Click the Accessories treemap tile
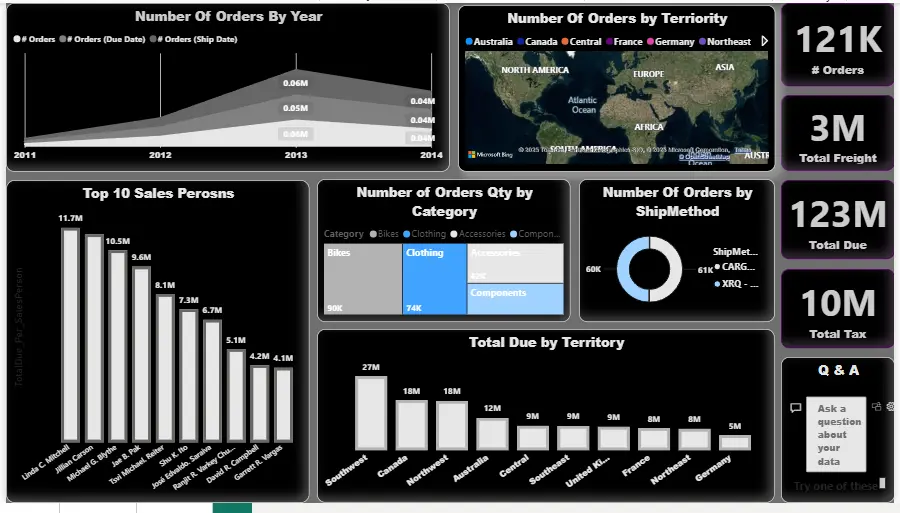The image size is (900, 513). pos(515,263)
